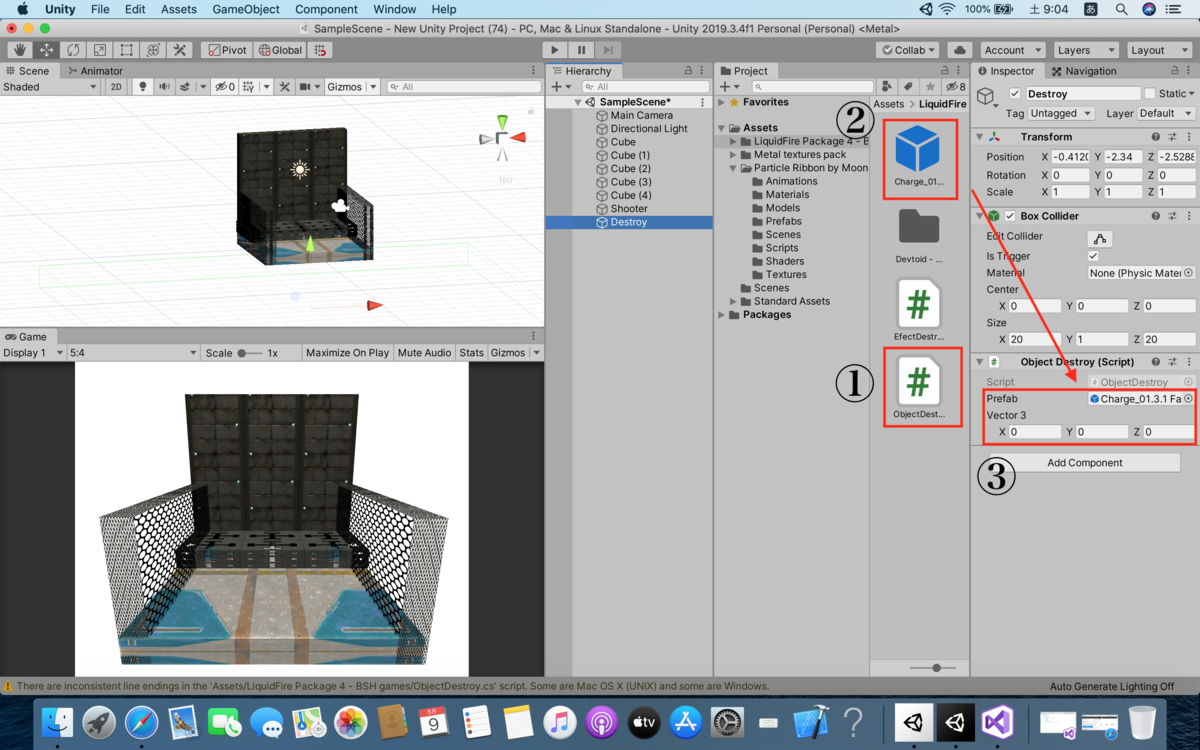Image resolution: width=1200 pixels, height=750 pixels.
Task: Open the Tag dropdown showing Untagged
Action: coord(1062,114)
